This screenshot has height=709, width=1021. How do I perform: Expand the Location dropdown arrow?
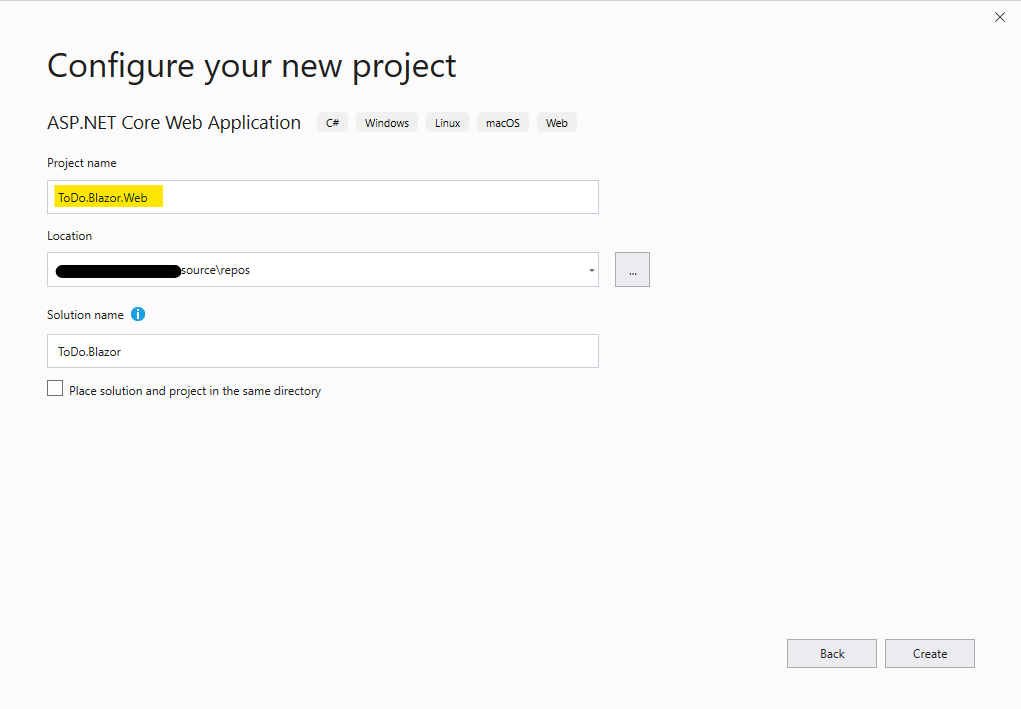591,270
